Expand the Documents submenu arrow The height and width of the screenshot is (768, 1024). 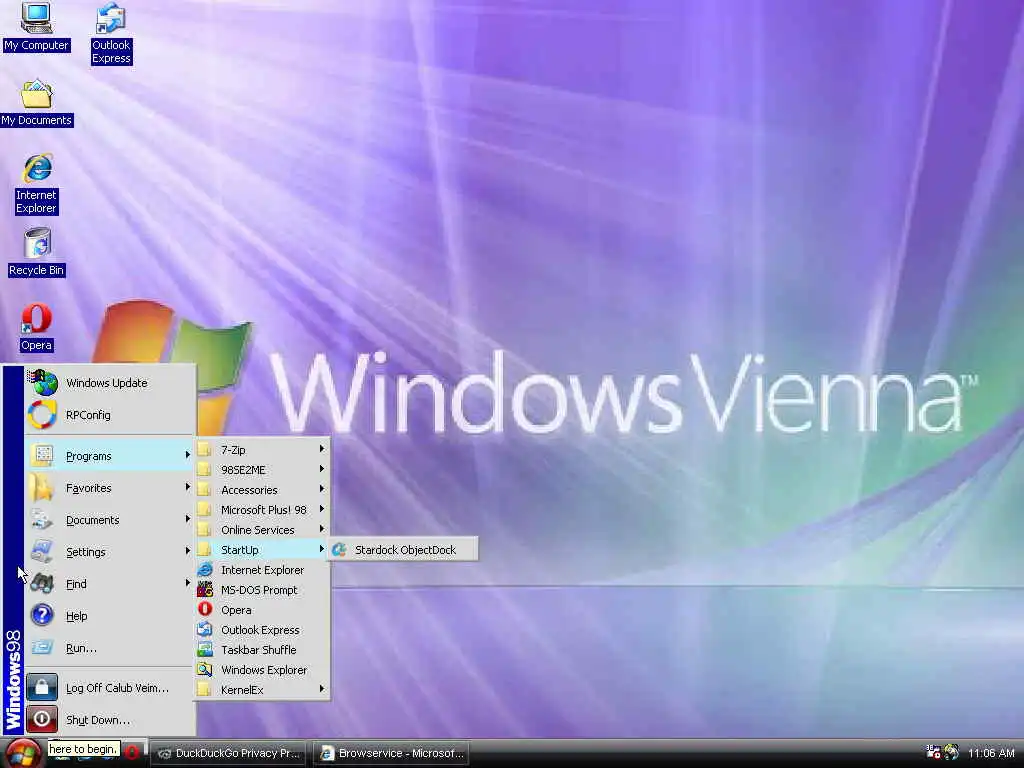coord(187,519)
